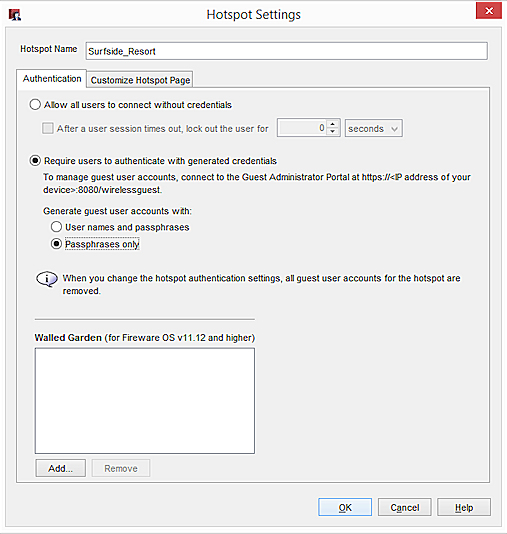Click the WatchGuard app icon in title bar
Viewport: 507px width, 534px height.
[x=15, y=15]
